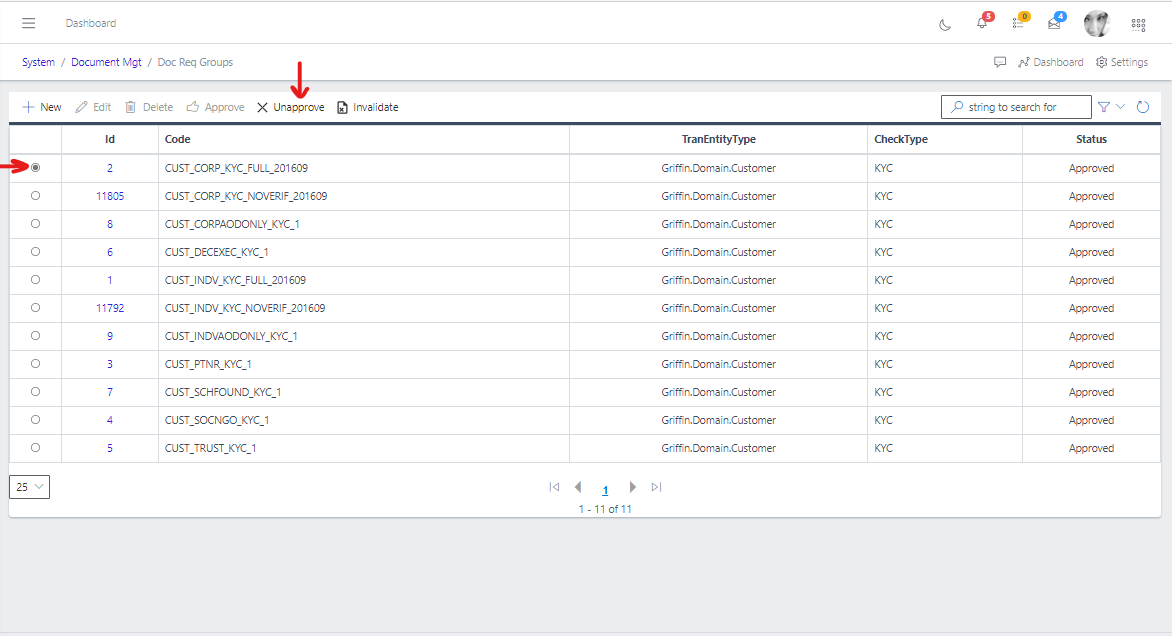Open record Id 11805 link

(x=110, y=196)
